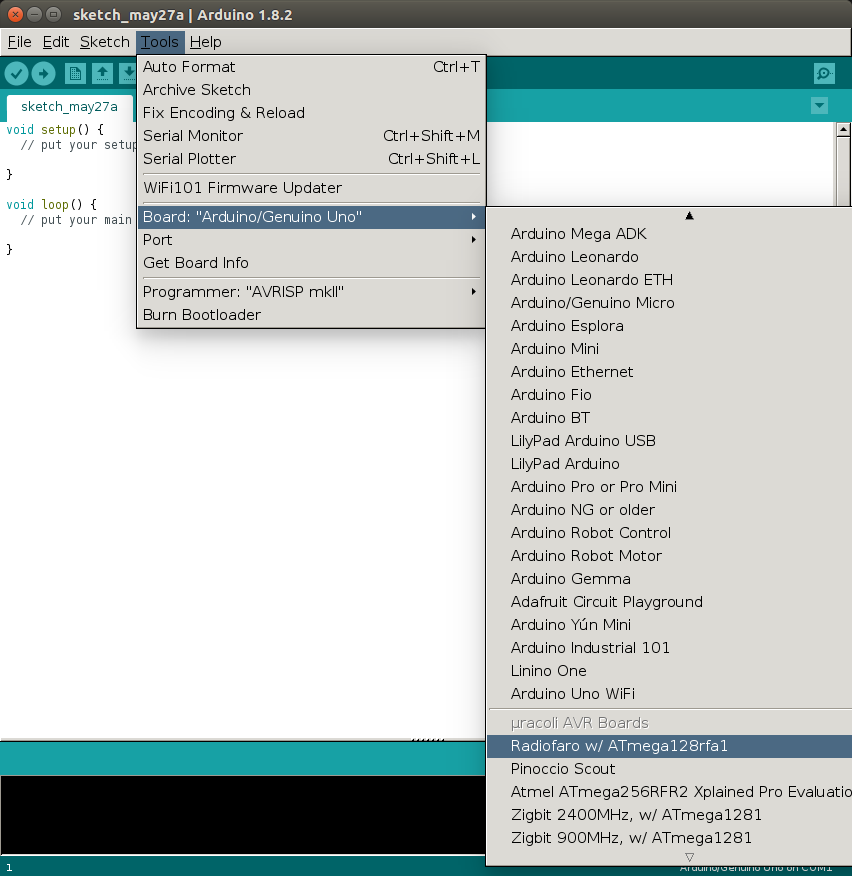Select Arduino Mega ADK board
The image size is (852, 876).
click(x=669, y=234)
